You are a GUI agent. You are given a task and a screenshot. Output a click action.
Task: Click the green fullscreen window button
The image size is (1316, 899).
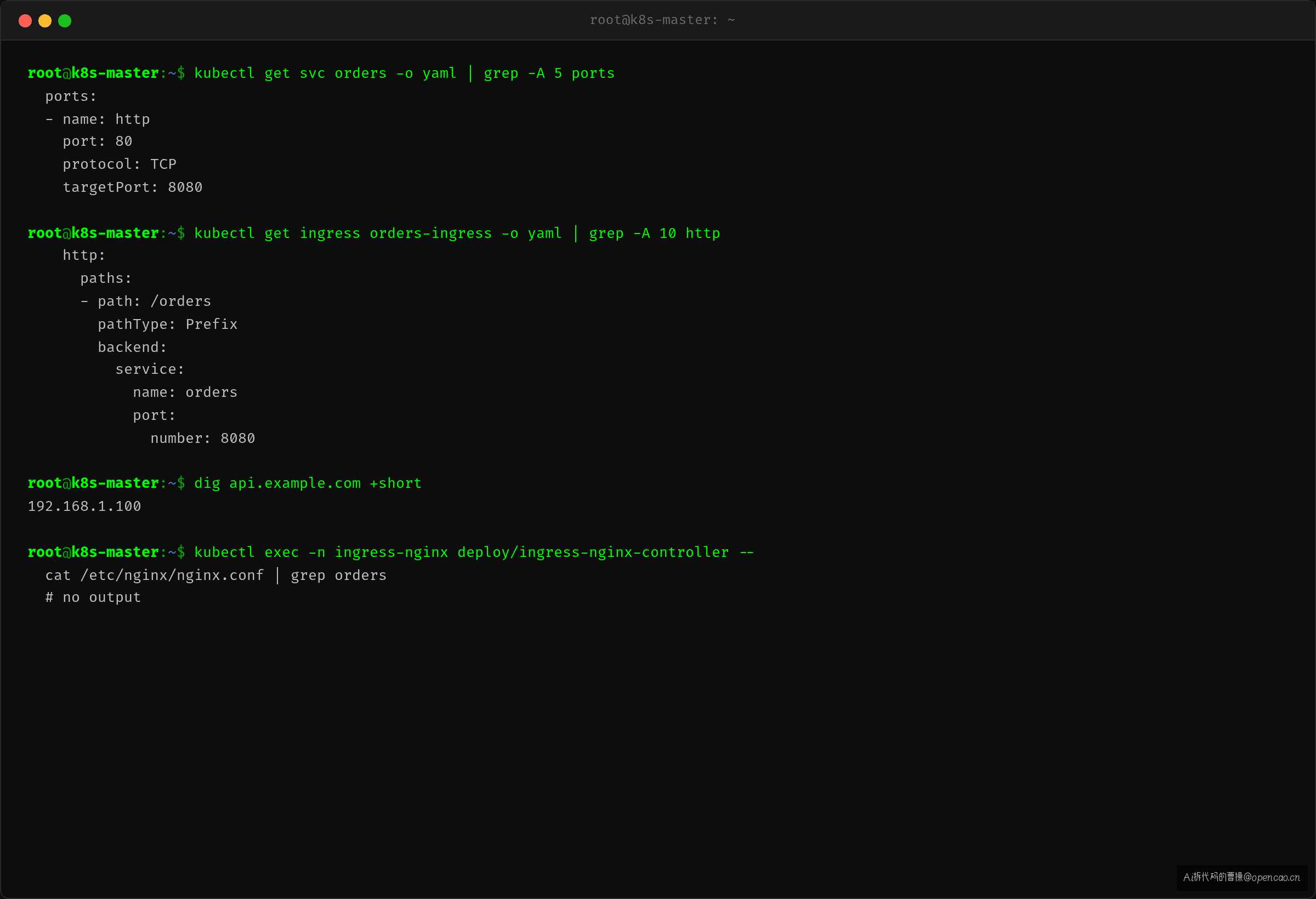point(65,21)
